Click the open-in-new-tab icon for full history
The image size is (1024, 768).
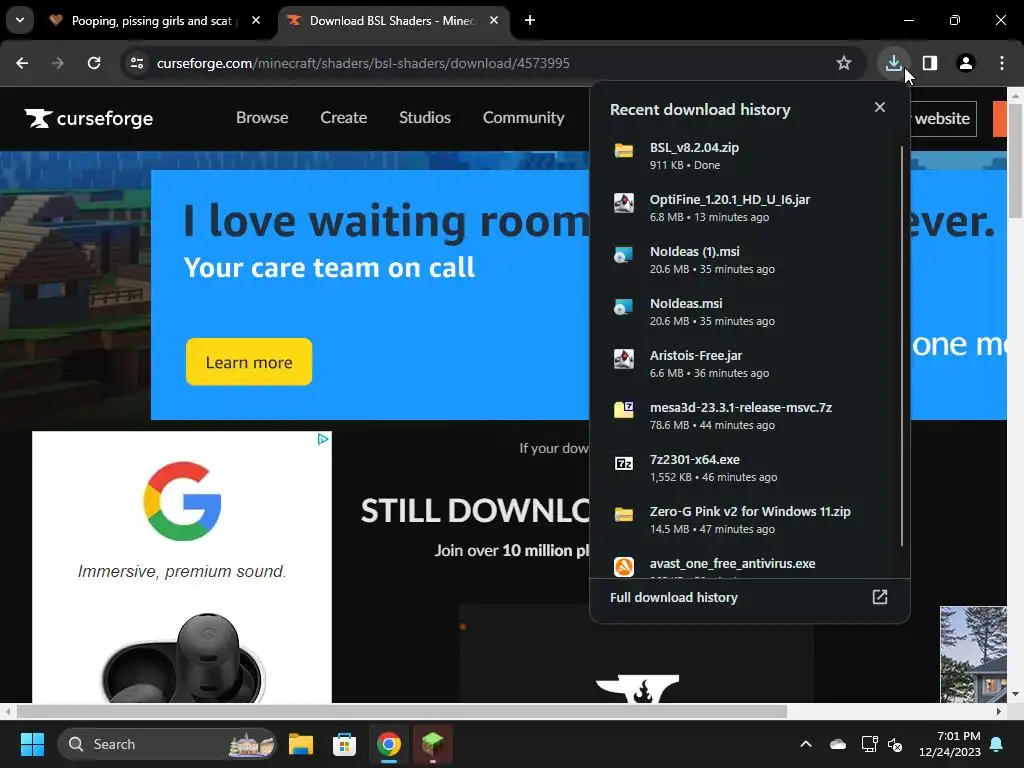point(880,597)
